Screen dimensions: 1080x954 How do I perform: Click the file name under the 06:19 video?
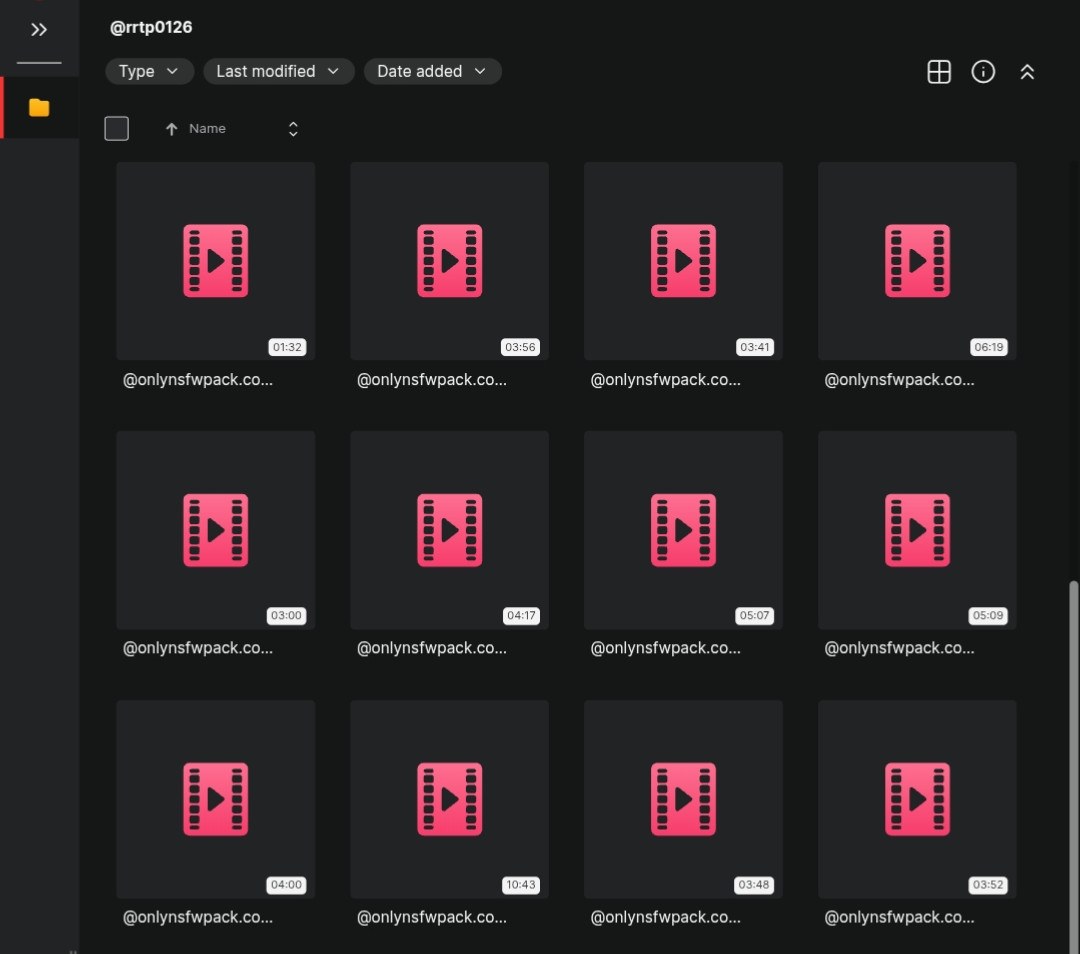(900, 380)
